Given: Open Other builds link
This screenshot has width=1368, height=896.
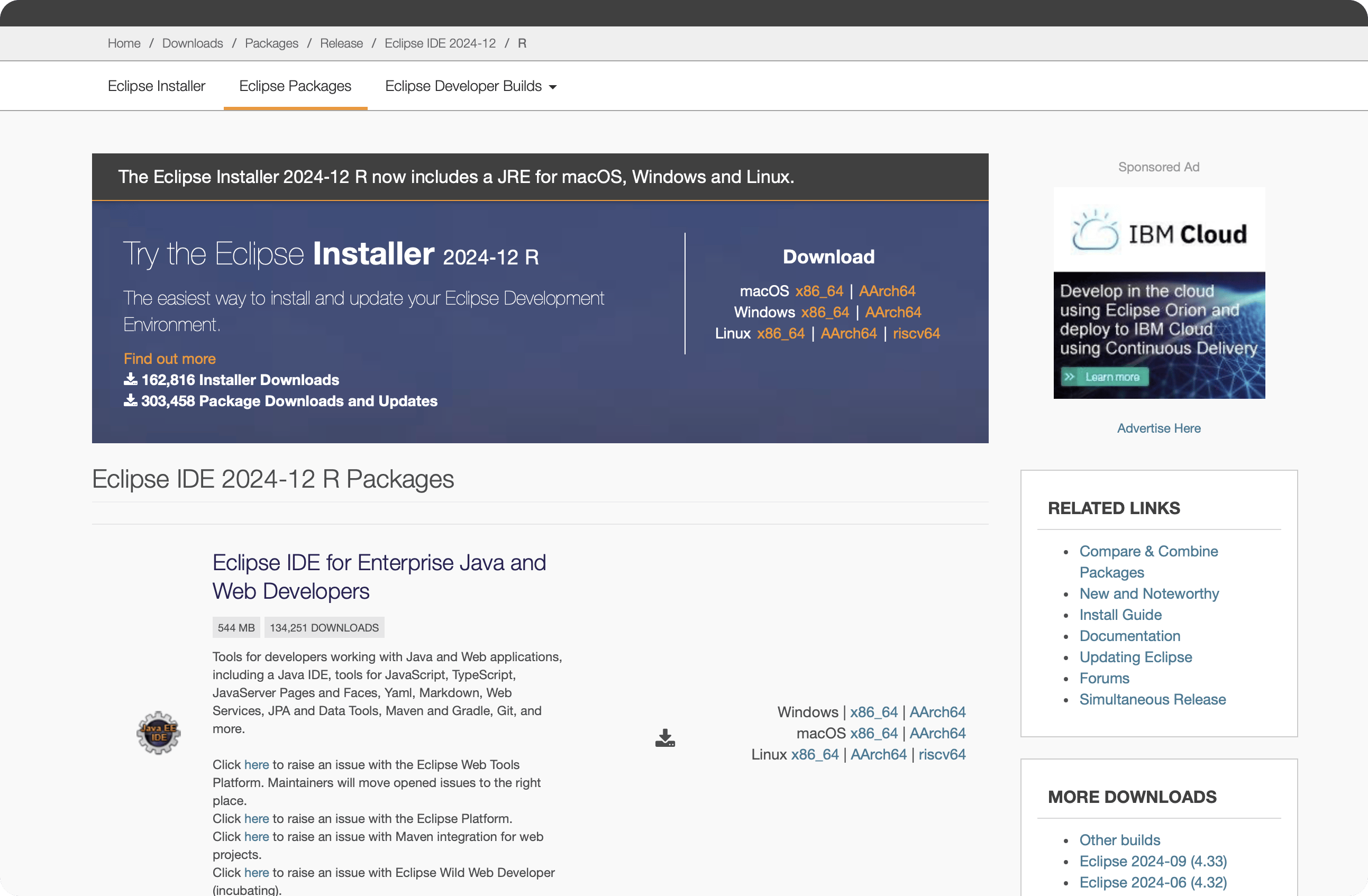Looking at the screenshot, I should [x=1120, y=841].
